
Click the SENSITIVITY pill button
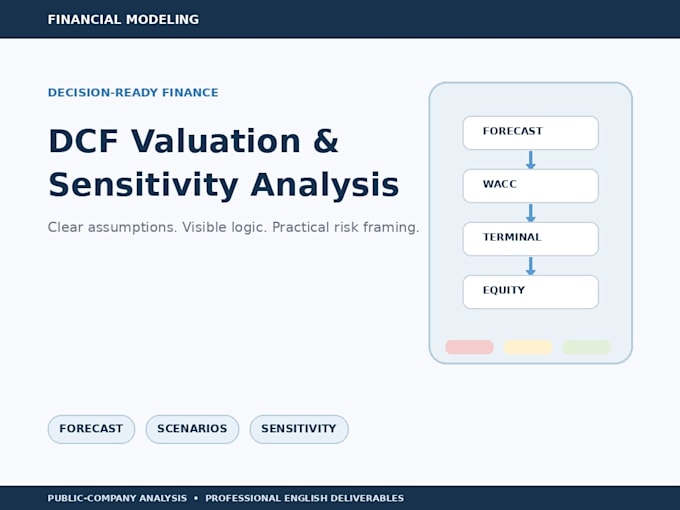tap(299, 429)
